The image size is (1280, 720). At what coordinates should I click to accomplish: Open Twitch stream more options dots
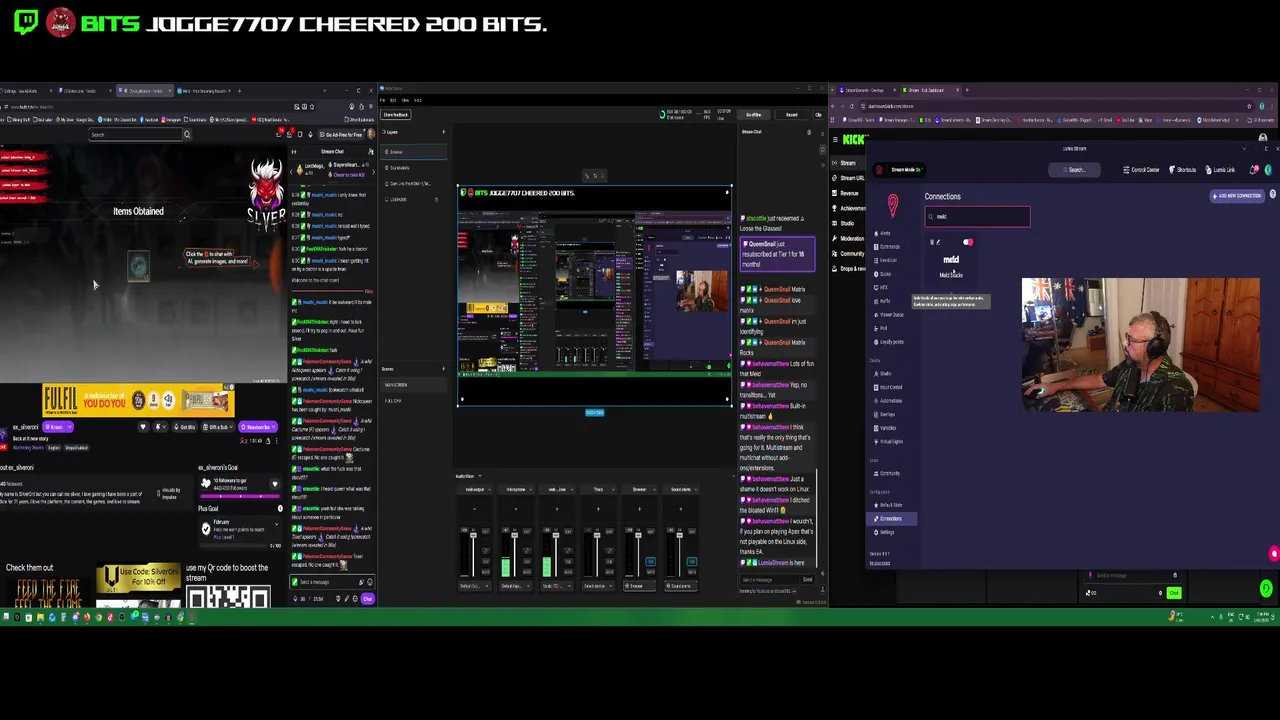tap(277, 441)
